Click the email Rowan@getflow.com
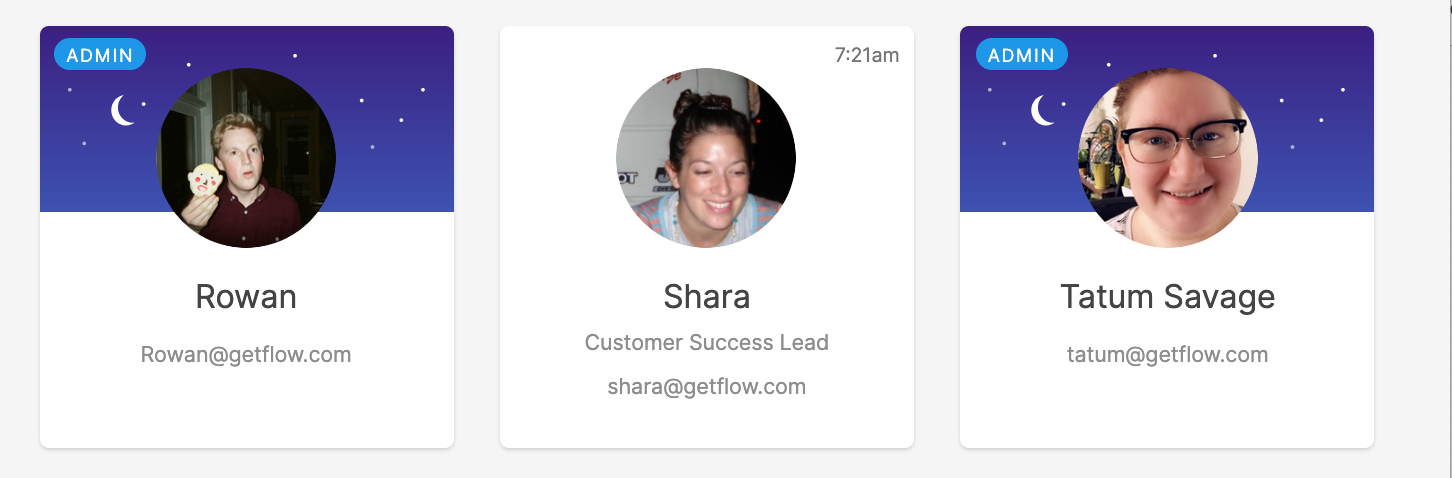The width and height of the screenshot is (1452, 478). (246, 355)
